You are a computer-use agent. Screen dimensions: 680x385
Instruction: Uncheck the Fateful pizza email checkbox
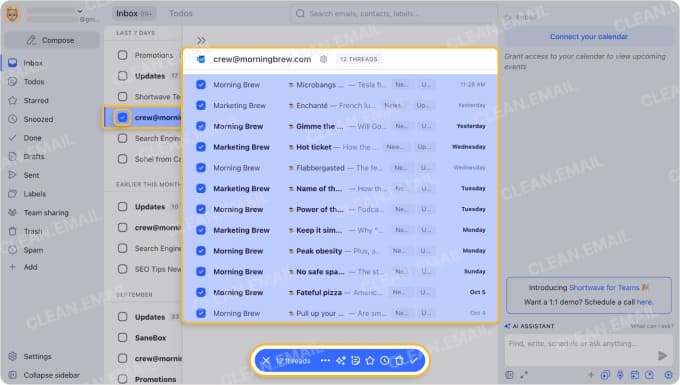pos(201,293)
